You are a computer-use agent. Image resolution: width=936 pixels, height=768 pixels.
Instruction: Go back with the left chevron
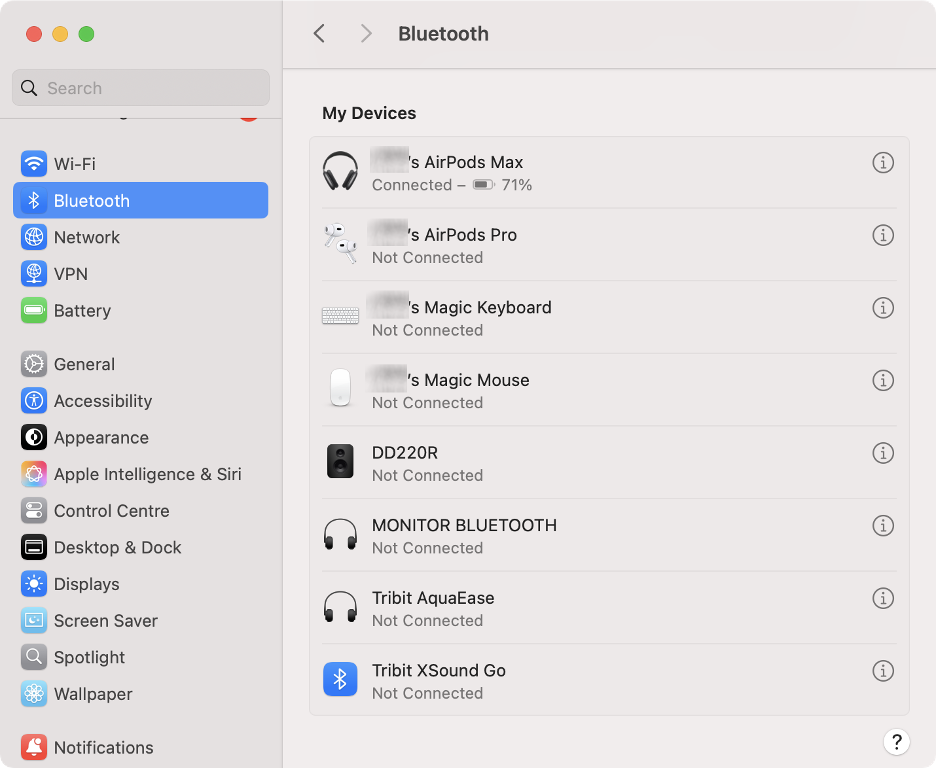tap(319, 33)
